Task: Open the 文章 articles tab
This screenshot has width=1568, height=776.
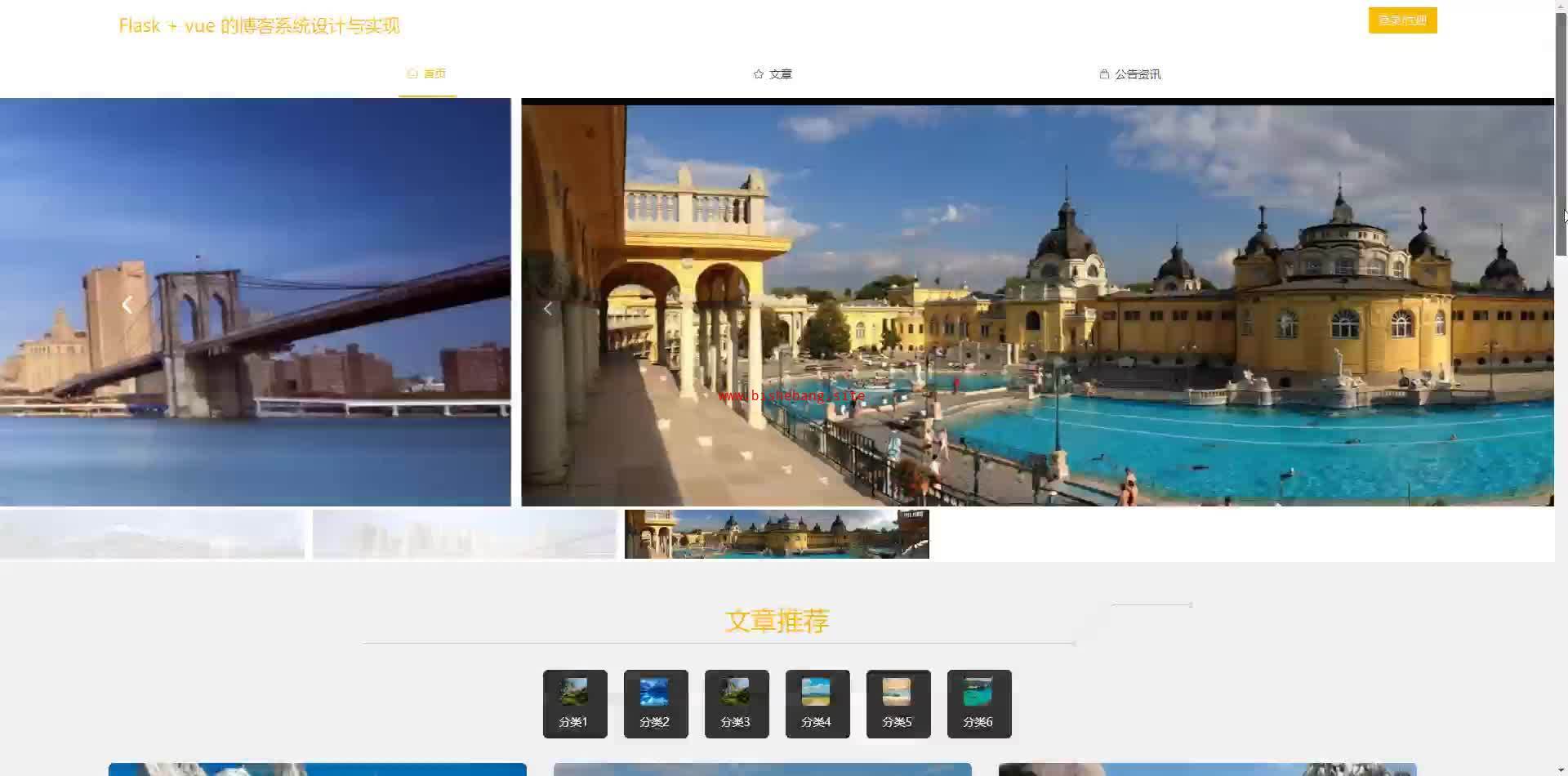Action: 773,74
